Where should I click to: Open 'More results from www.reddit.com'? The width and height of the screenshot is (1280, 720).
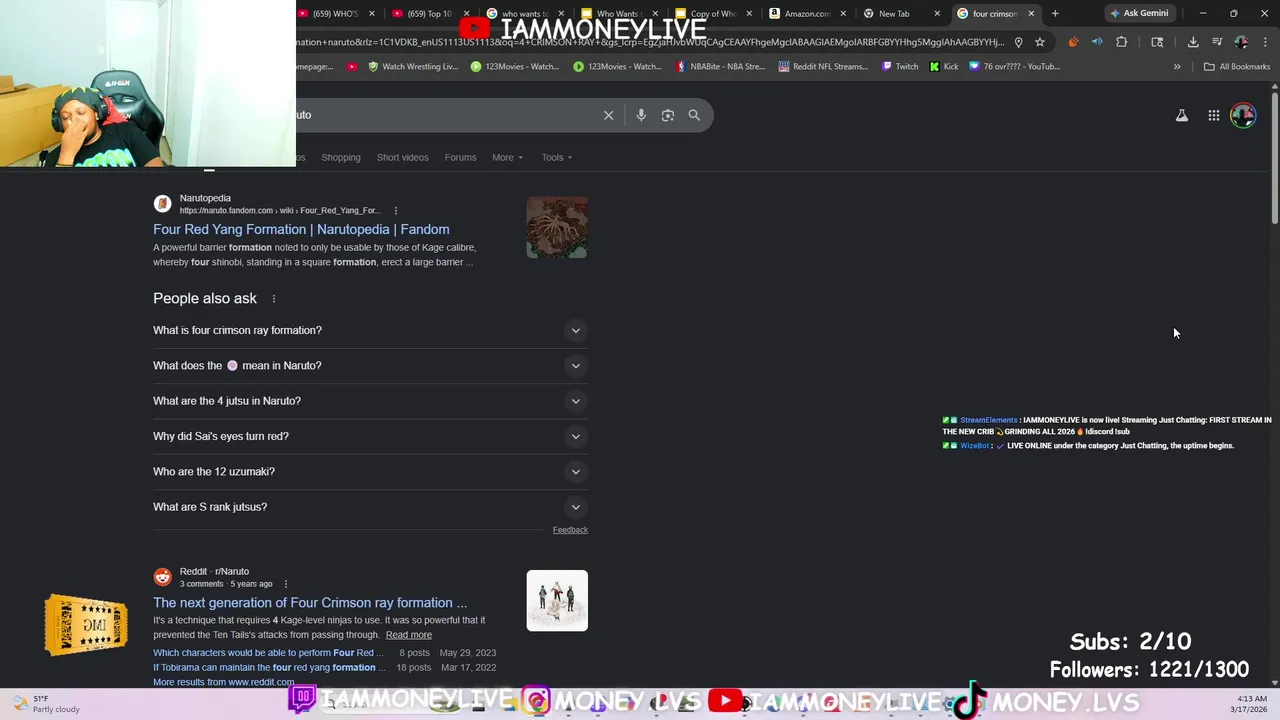pos(224,682)
